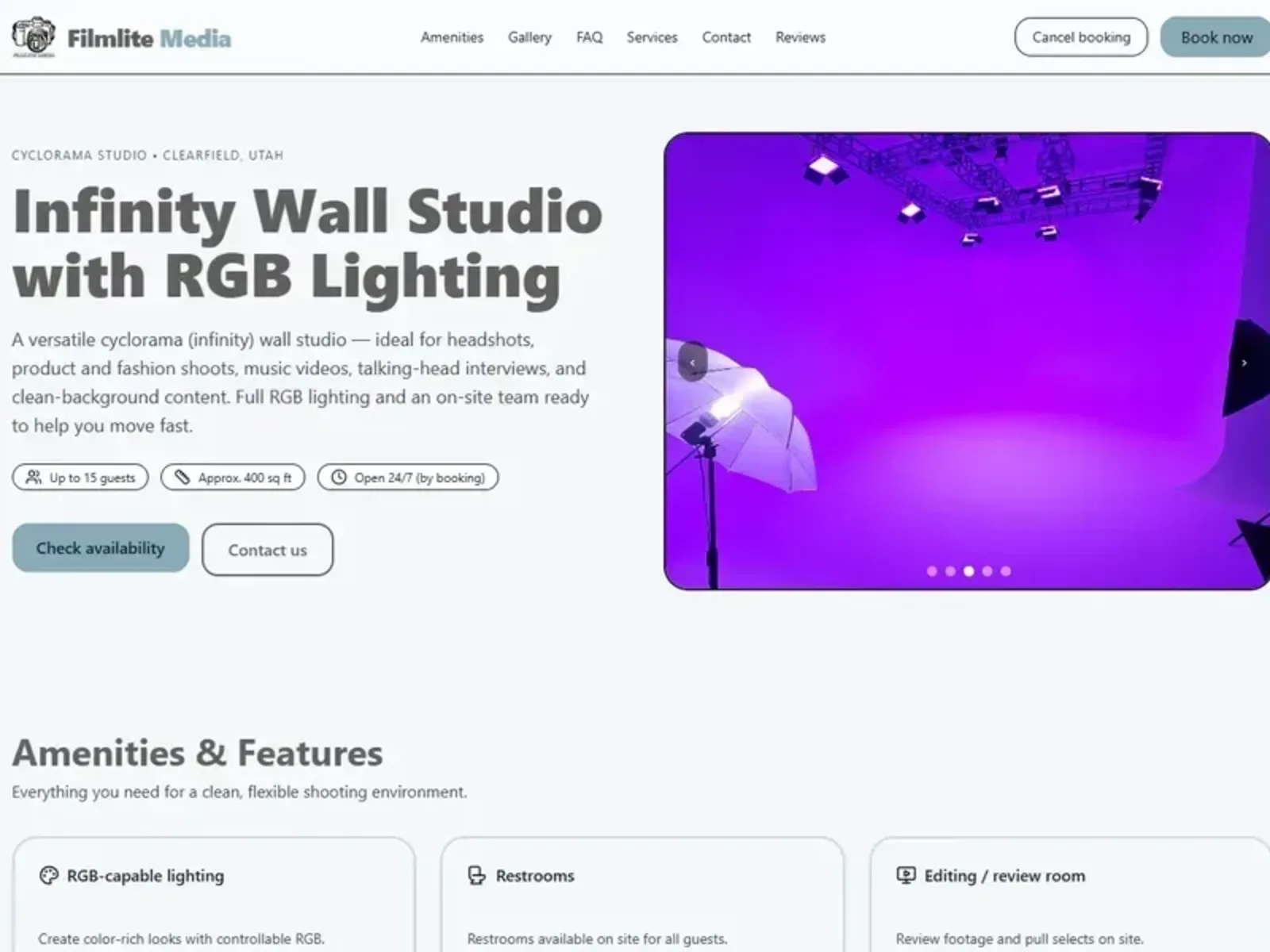
Task: Select the fifth carousel dot
Action: 1006,571
